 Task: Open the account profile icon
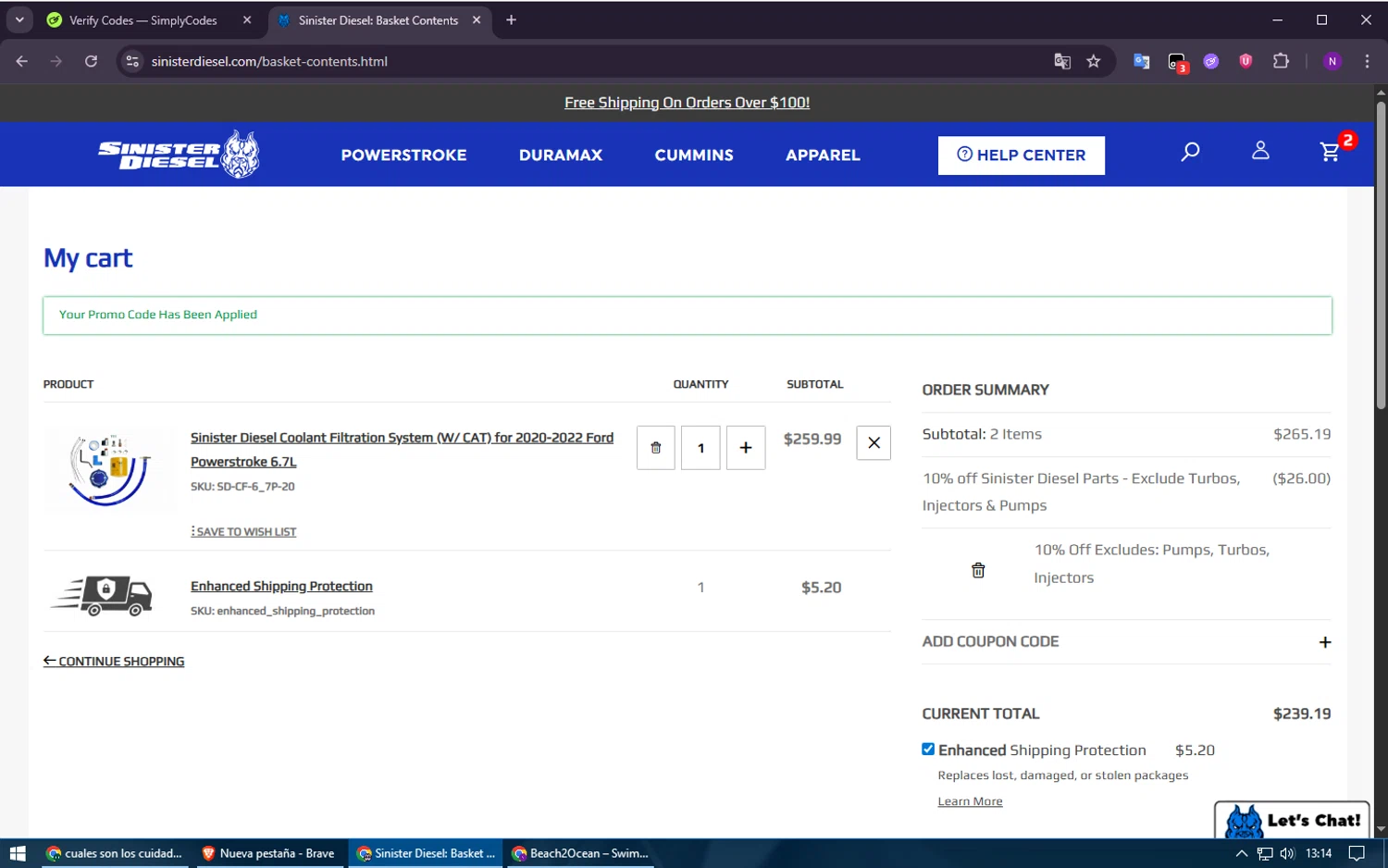pyautogui.click(x=1260, y=151)
